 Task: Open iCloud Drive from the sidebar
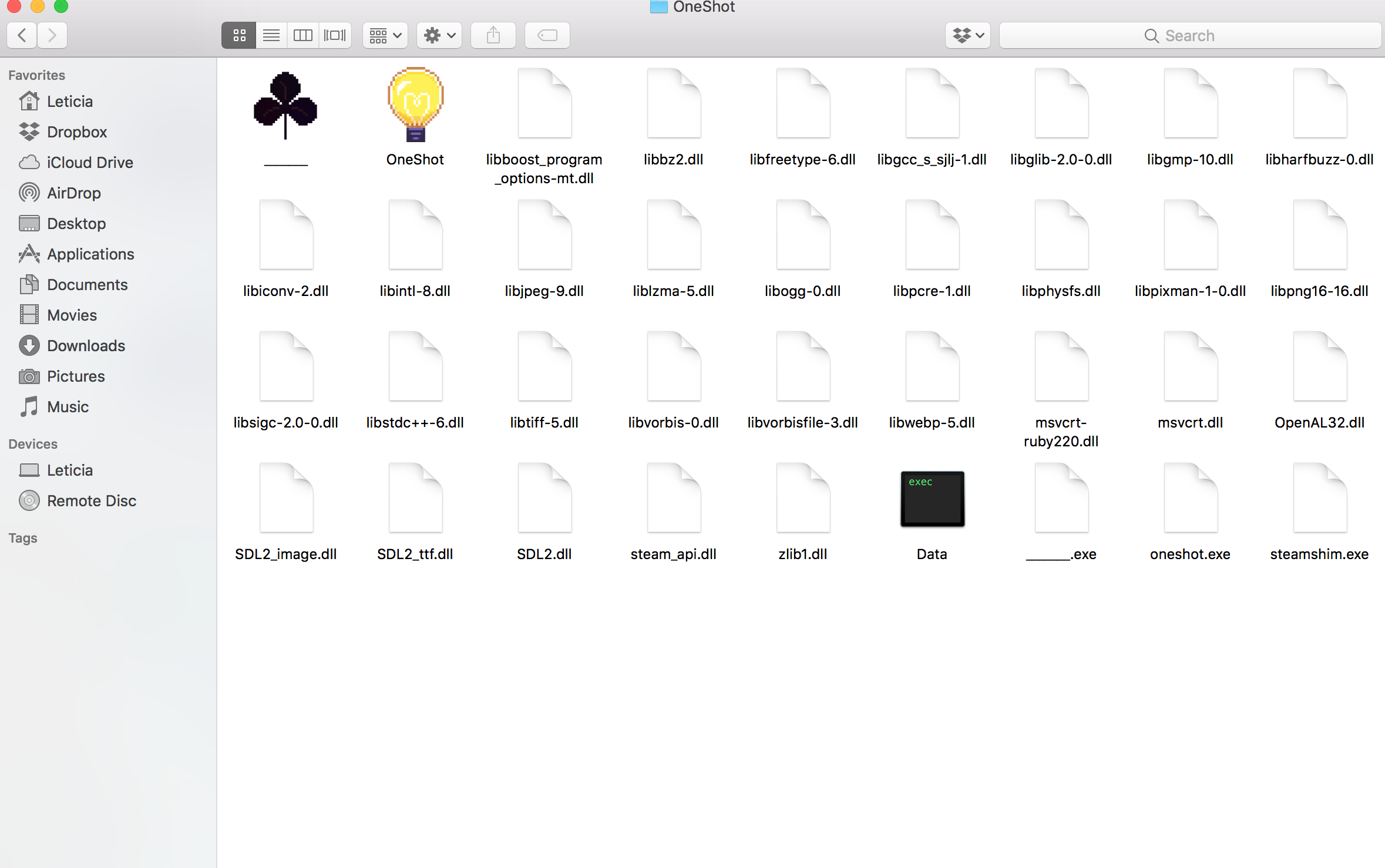[90, 162]
